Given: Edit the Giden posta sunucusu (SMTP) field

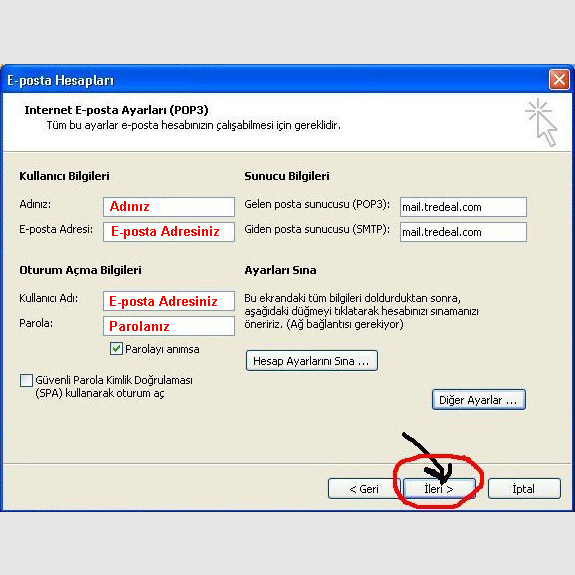Looking at the screenshot, I should (463, 232).
